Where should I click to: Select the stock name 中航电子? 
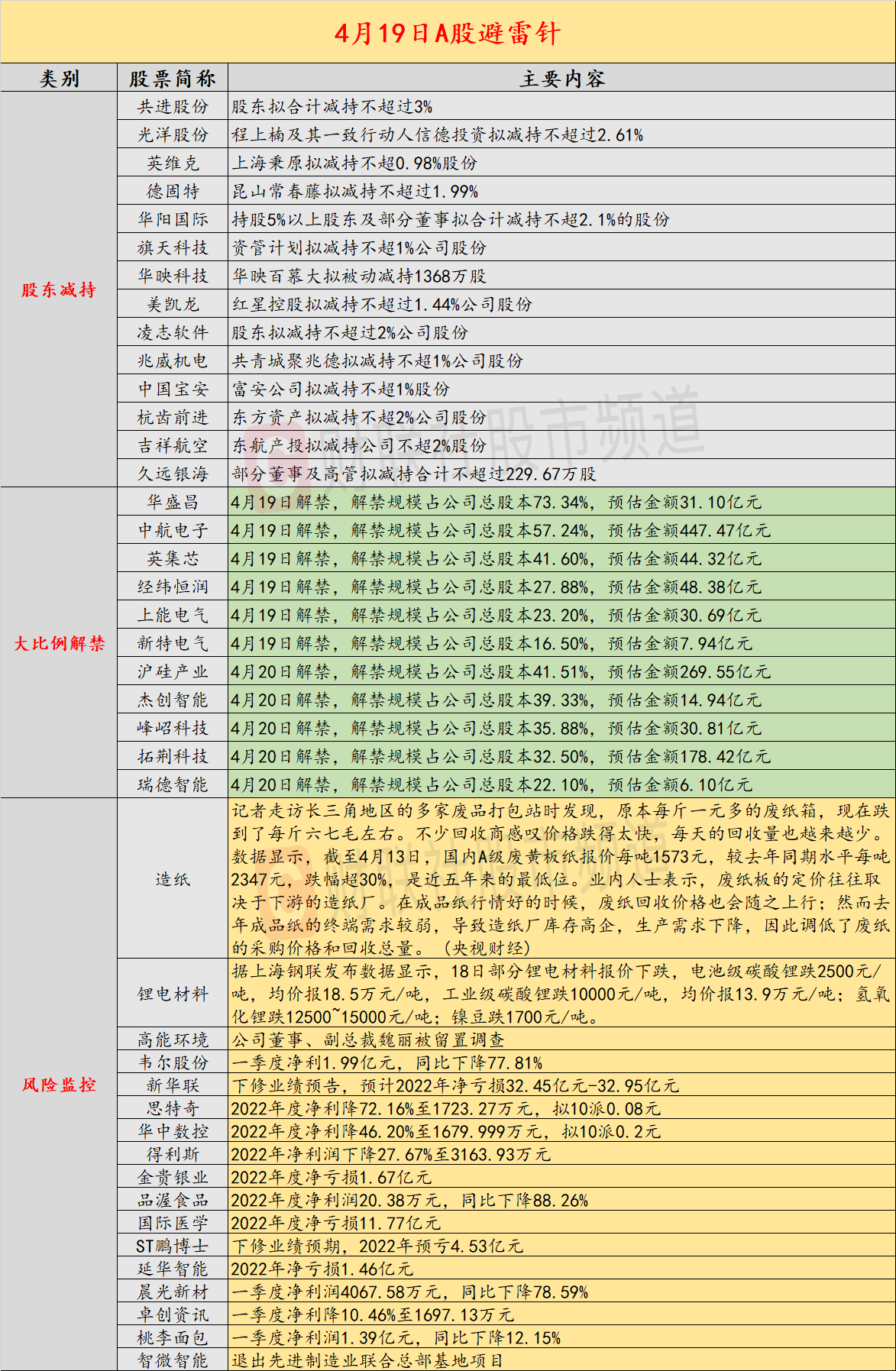click(x=173, y=530)
